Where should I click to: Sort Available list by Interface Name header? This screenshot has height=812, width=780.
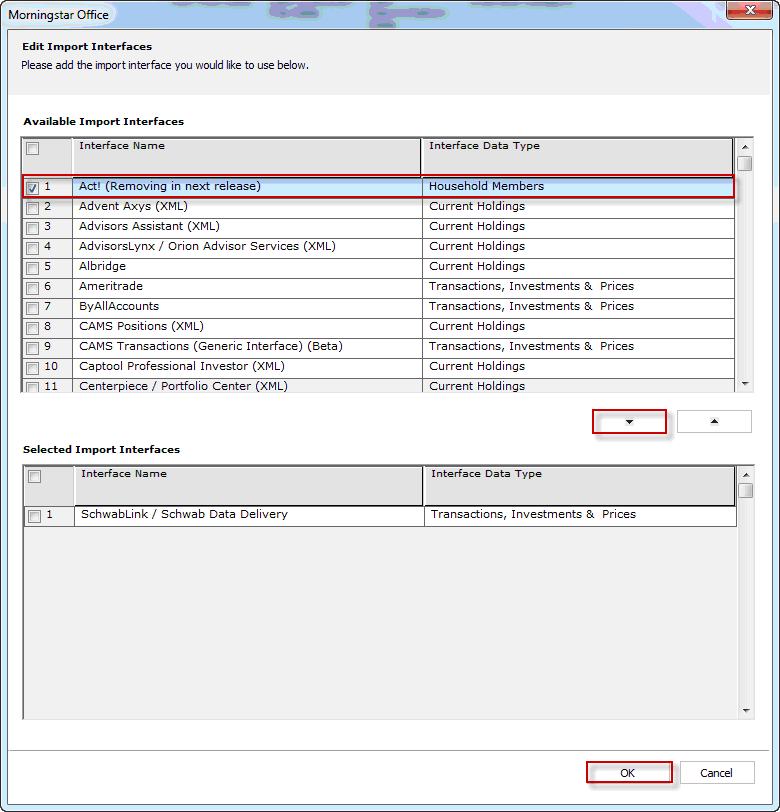click(x=246, y=156)
